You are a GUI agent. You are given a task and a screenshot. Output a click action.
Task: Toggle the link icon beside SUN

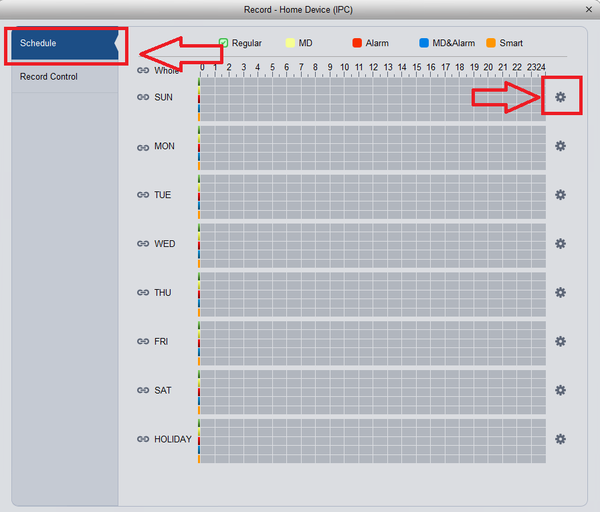143,97
